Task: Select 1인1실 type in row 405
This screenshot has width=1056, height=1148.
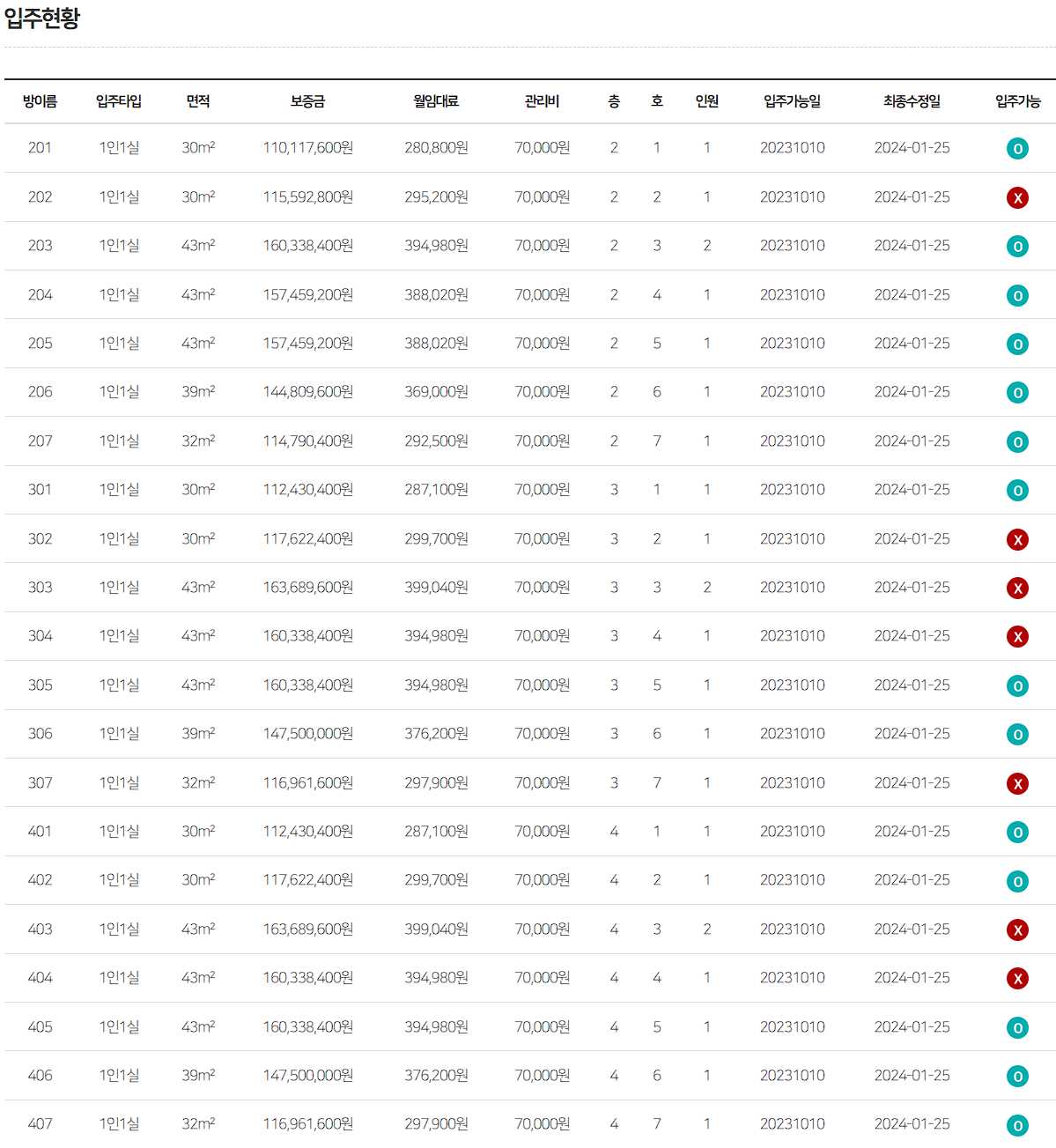Action: click(119, 1027)
